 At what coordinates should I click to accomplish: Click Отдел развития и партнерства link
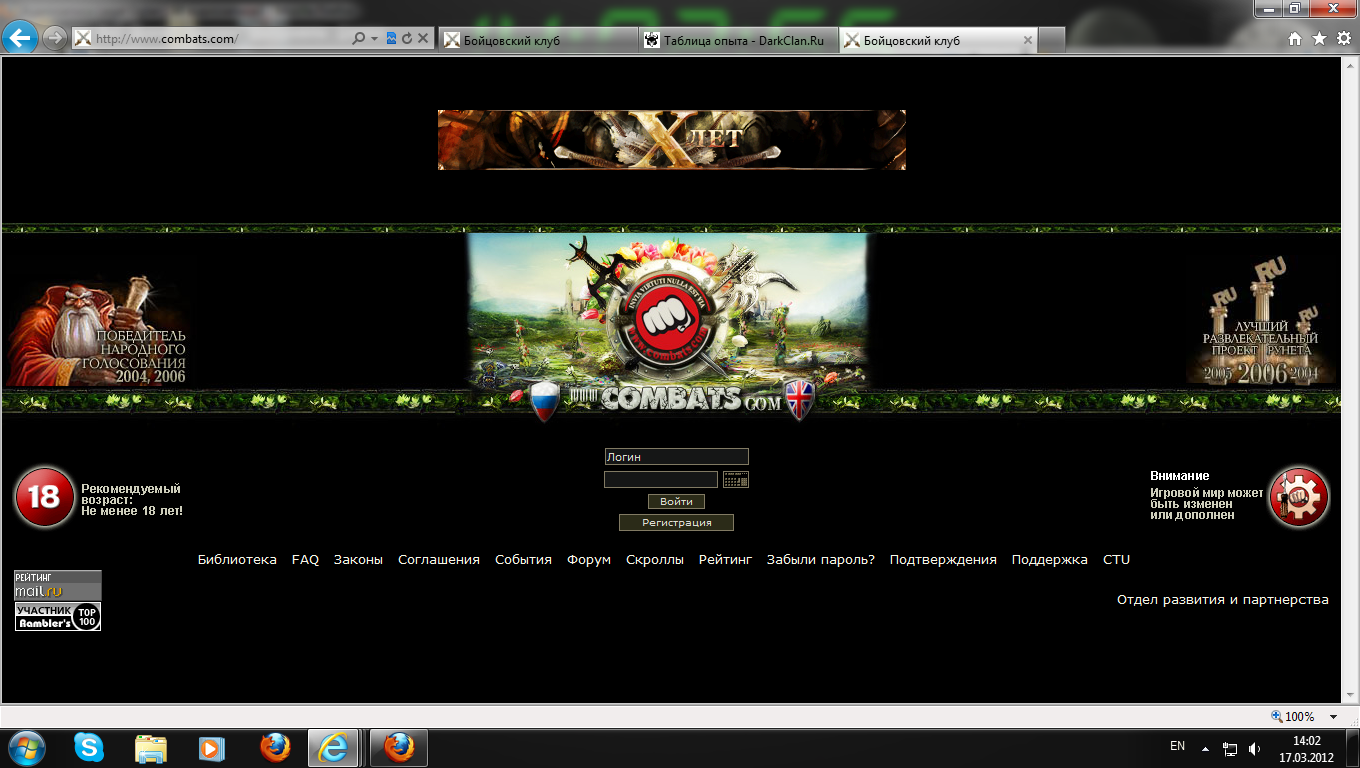1223,600
